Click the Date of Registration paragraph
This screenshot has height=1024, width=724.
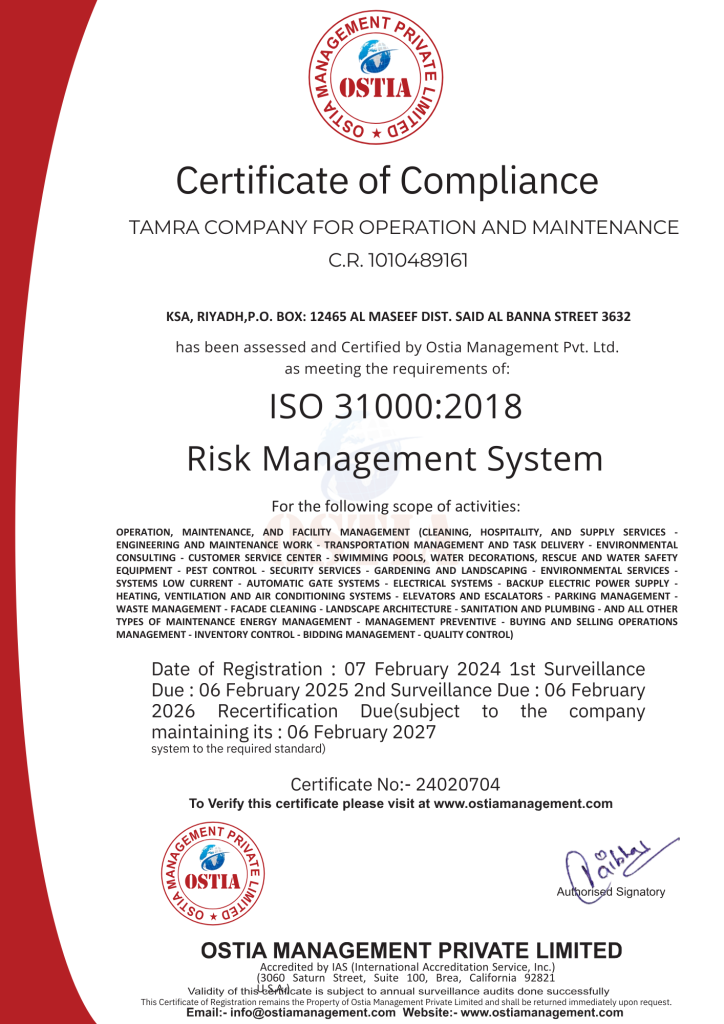pos(397,700)
